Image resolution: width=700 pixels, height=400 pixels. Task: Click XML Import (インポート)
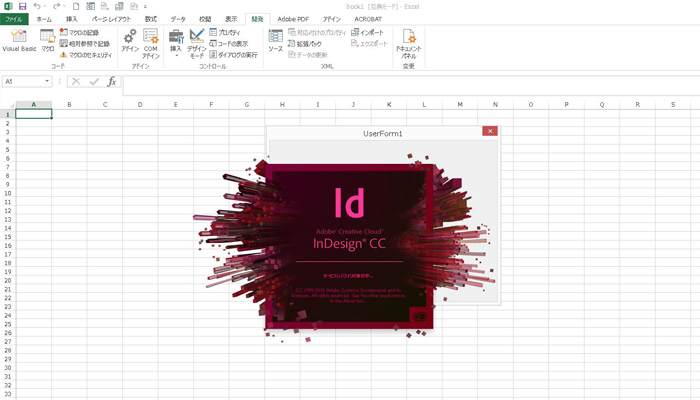367,33
